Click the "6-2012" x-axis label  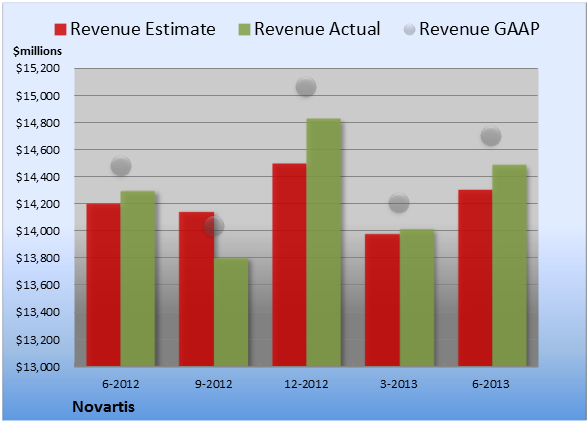click(x=121, y=384)
